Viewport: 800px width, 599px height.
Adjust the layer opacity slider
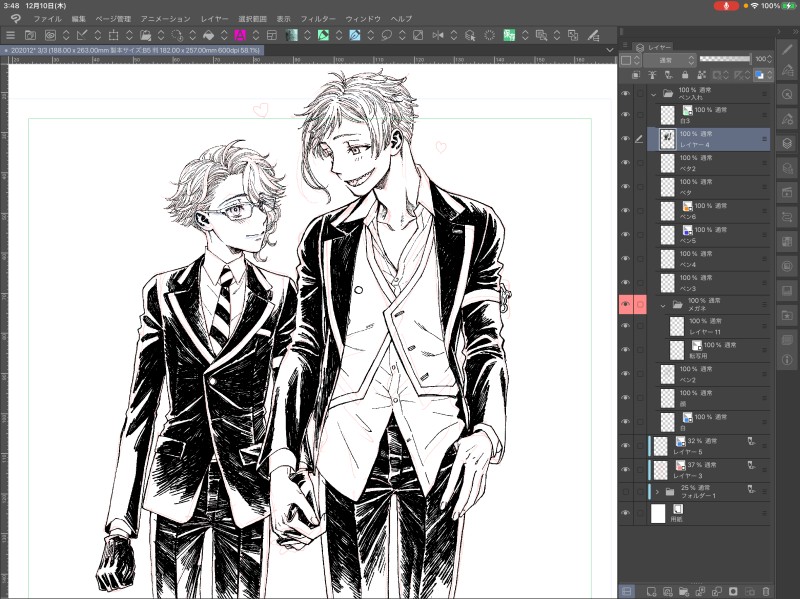coord(725,59)
